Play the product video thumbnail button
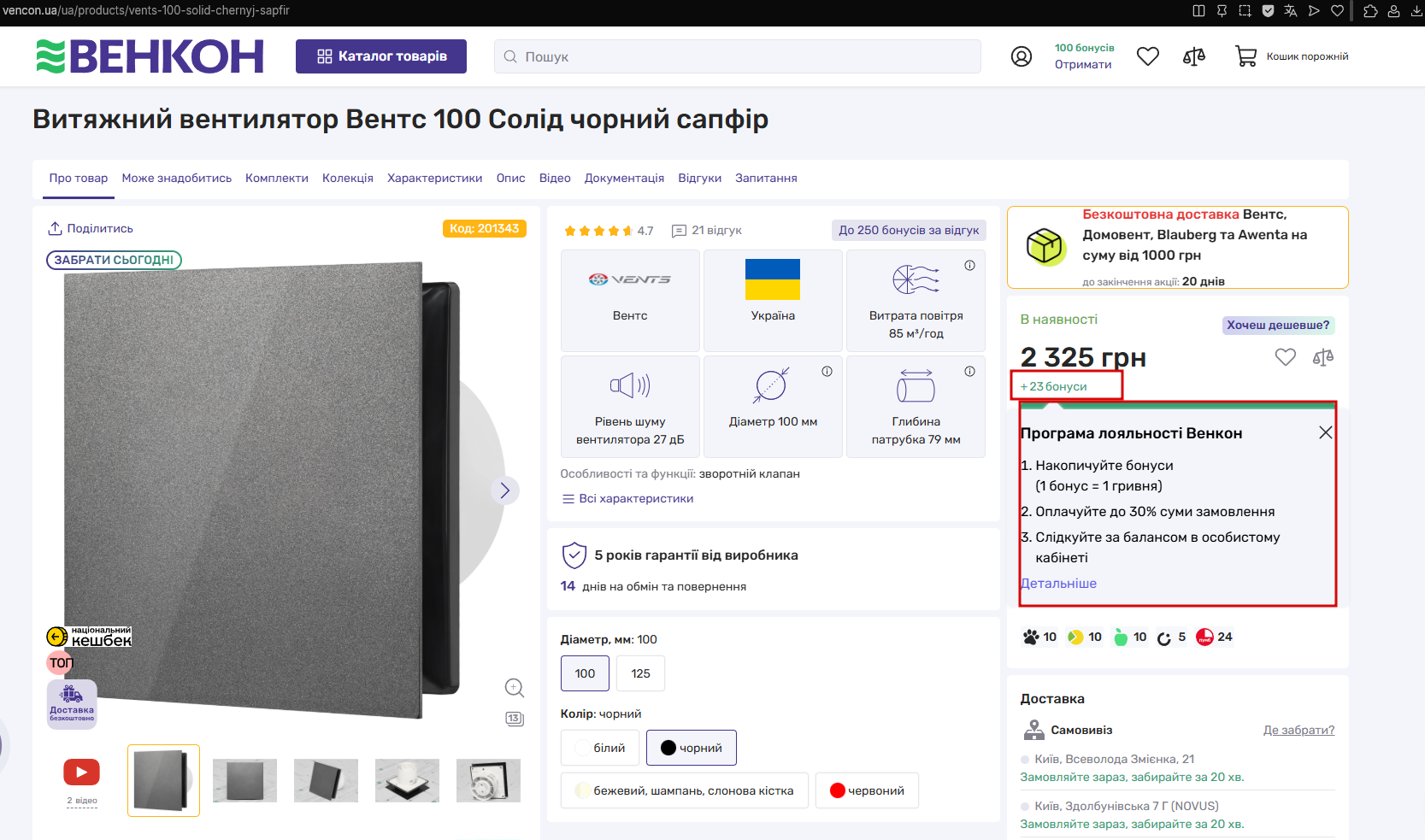The height and width of the screenshot is (840, 1425). [x=82, y=772]
